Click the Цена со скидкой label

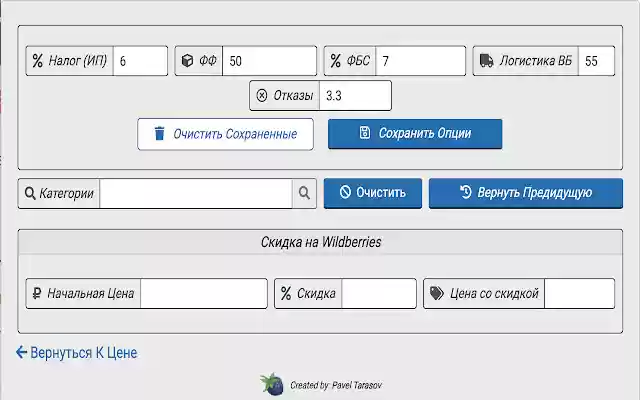pos(494,293)
